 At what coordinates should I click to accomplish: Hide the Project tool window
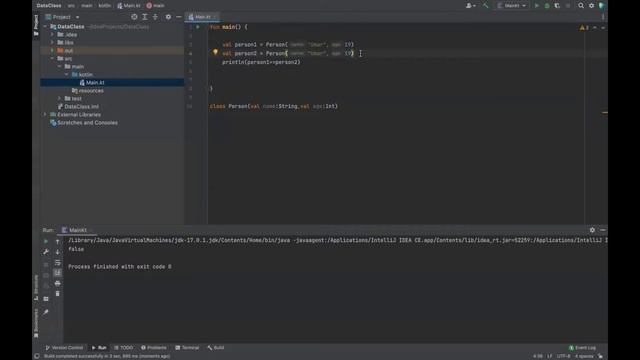(178, 17)
